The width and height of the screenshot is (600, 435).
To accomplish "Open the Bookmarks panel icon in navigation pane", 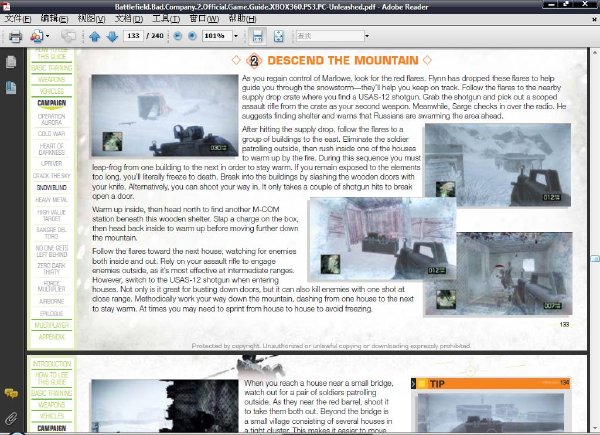I will (11, 87).
